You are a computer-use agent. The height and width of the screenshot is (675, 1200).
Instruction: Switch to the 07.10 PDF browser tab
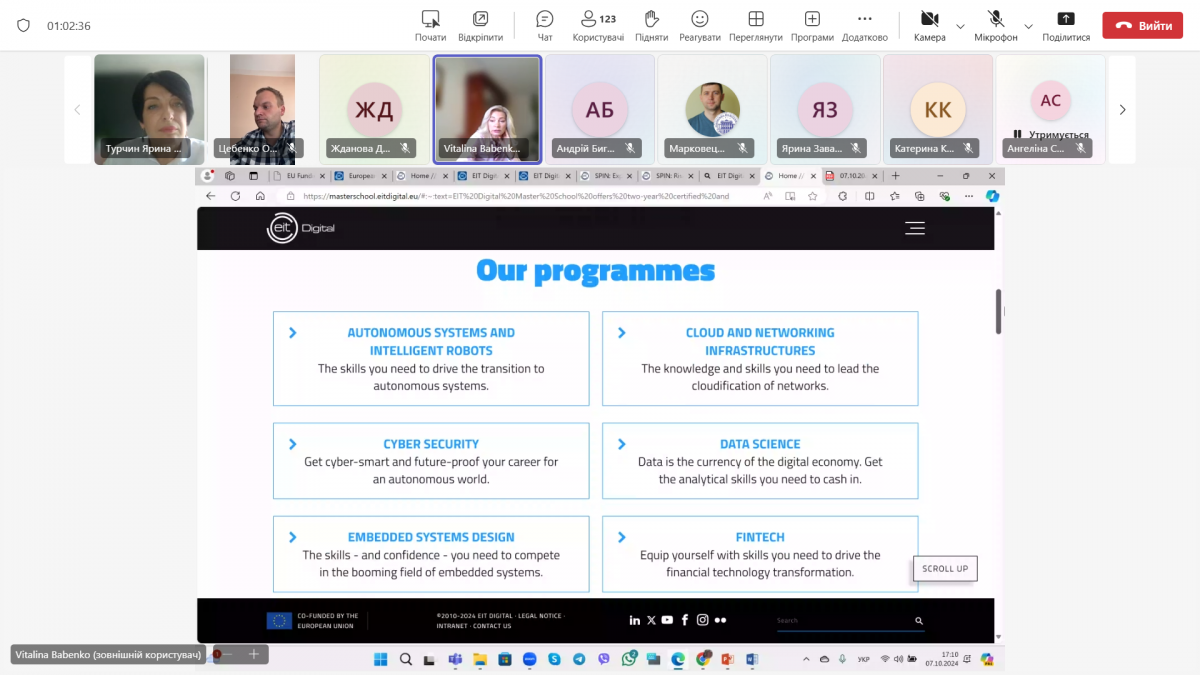point(853,176)
